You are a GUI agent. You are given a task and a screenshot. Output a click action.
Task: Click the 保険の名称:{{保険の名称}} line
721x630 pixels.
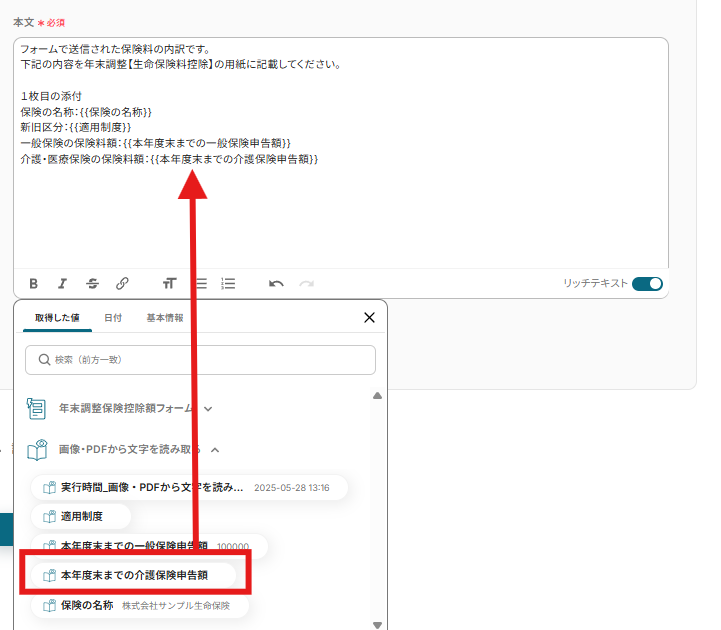point(86,112)
